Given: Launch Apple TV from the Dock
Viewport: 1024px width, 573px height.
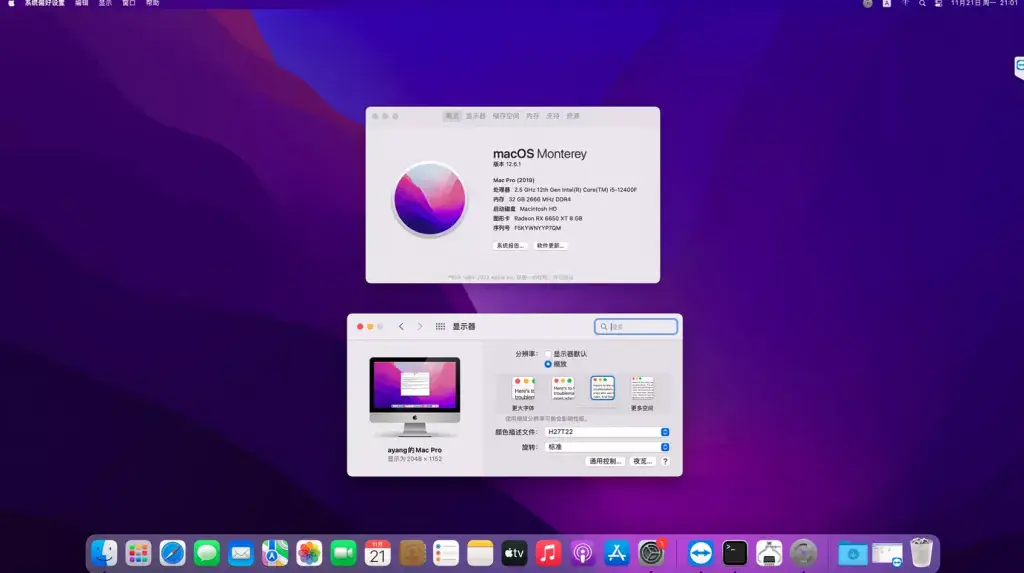Looking at the screenshot, I should click(514, 553).
